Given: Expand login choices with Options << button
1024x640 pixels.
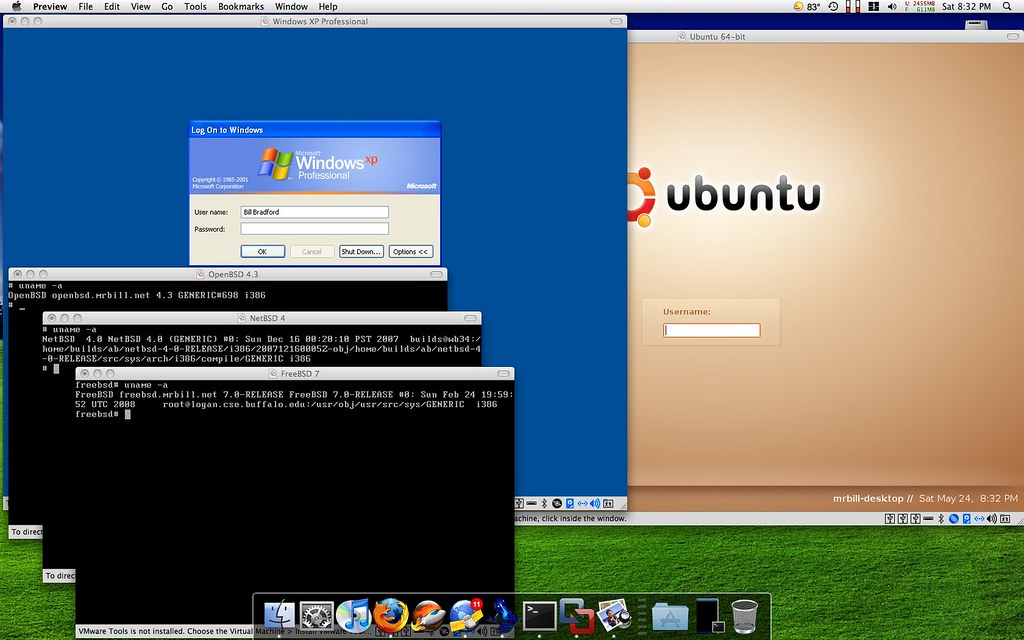Looking at the screenshot, I should pyautogui.click(x=411, y=252).
